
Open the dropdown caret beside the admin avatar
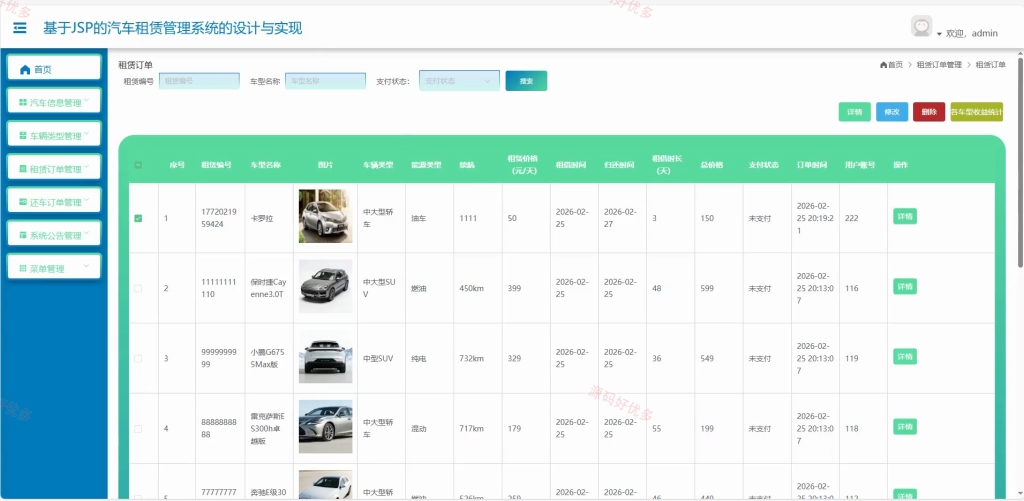tap(939, 34)
